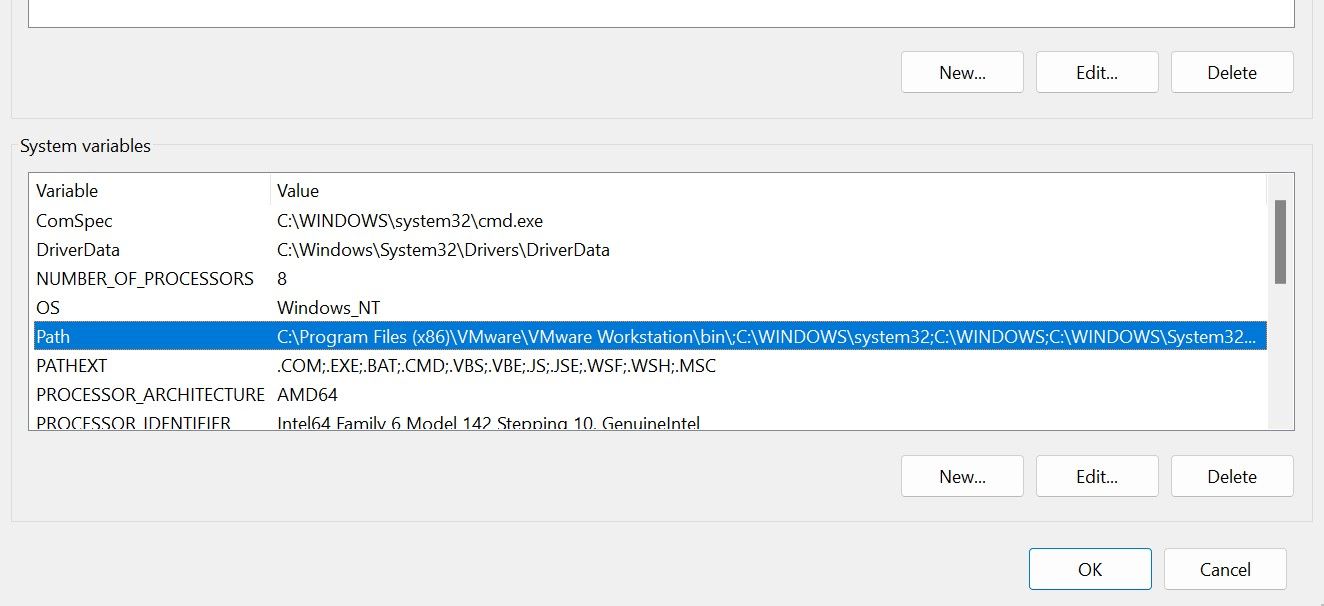Image resolution: width=1324 pixels, height=606 pixels.
Task: Confirm the dialog with OK
Action: (1090, 569)
